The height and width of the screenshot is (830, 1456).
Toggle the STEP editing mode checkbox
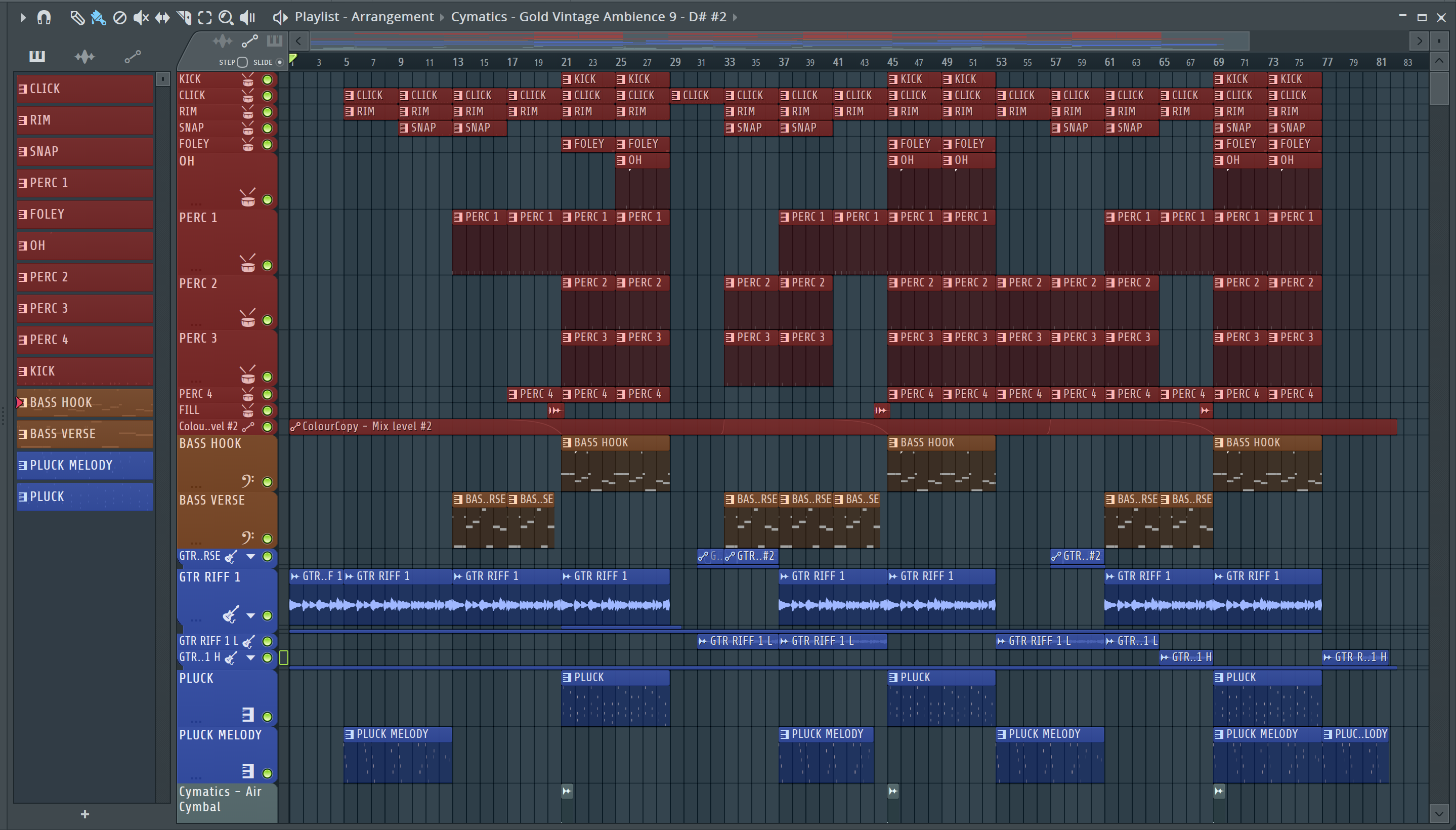tap(242, 62)
